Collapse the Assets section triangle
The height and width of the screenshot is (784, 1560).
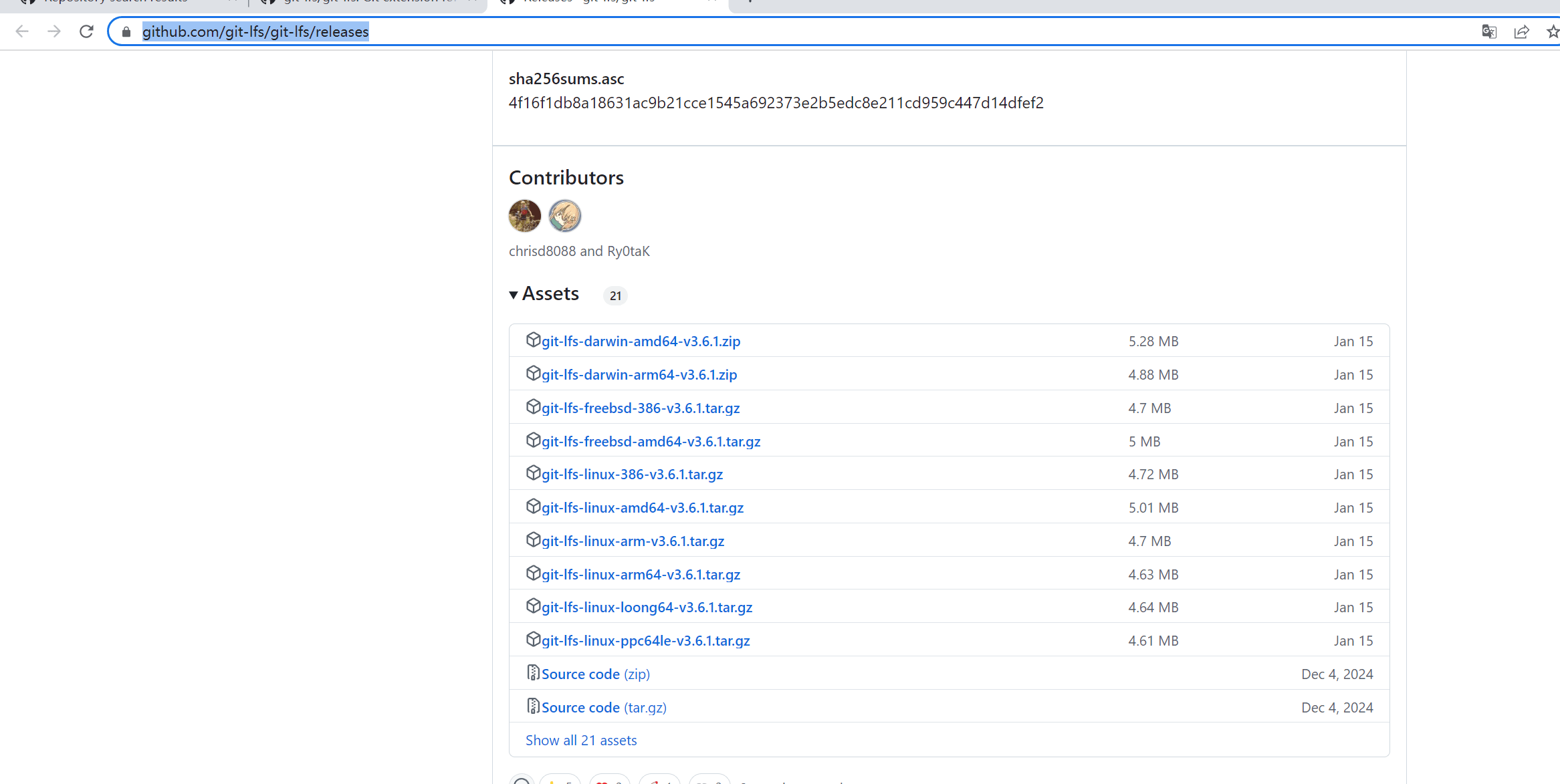[x=514, y=295]
